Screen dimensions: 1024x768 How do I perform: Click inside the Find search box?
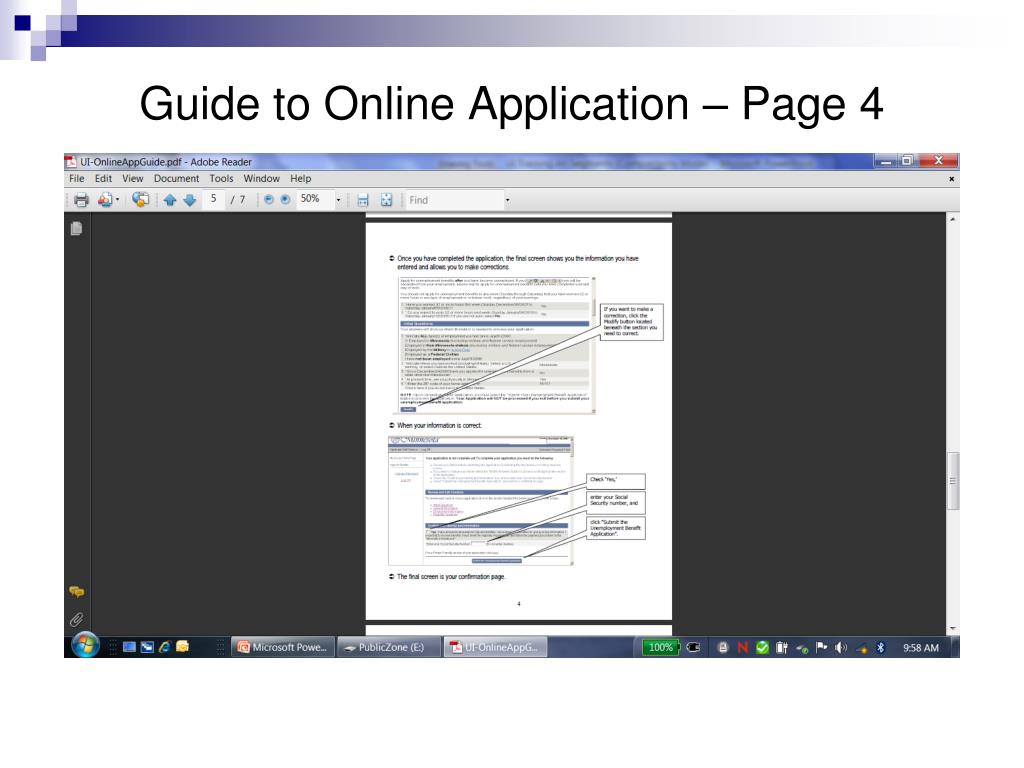tap(454, 200)
